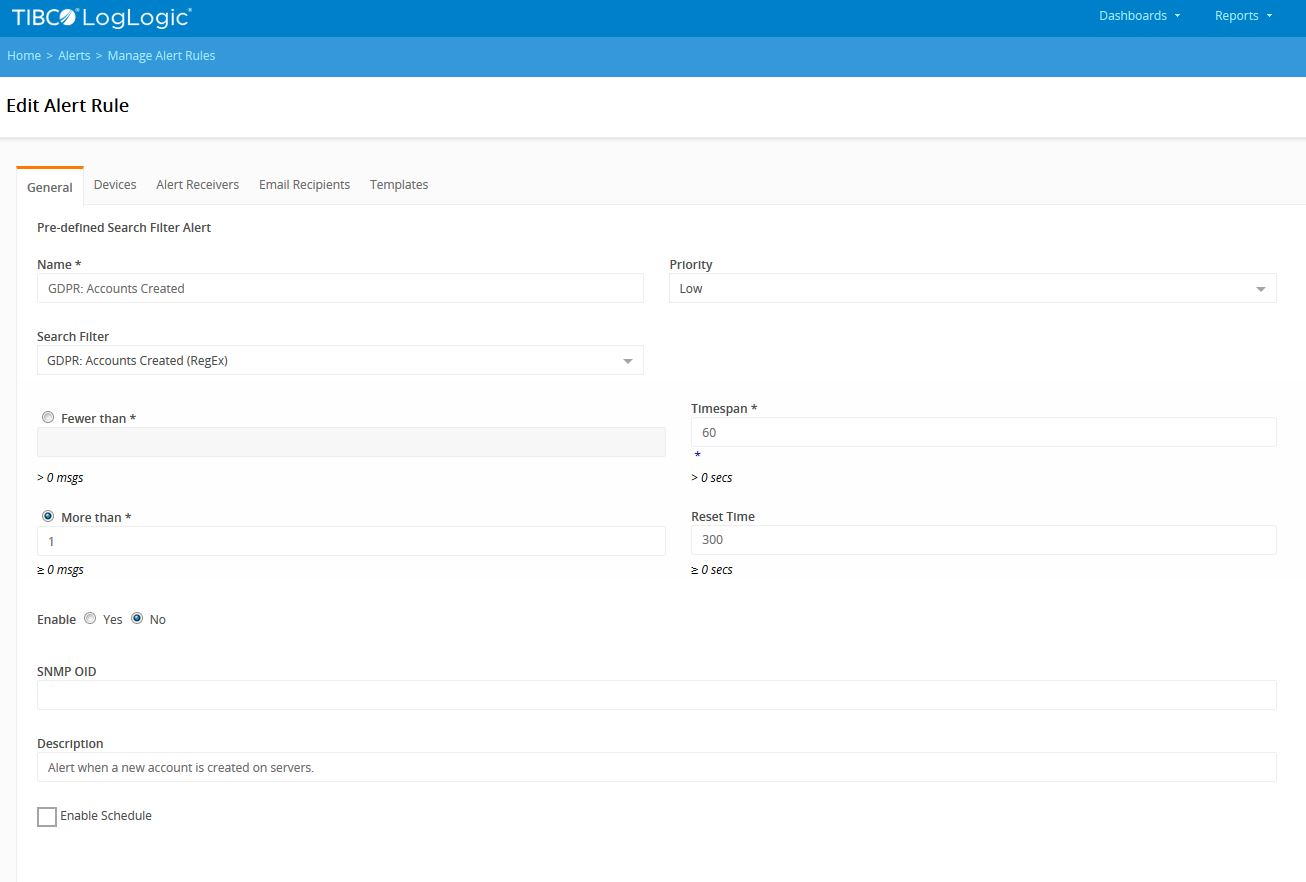Viewport: 1306px width, 882px height.
Task: Set Enable to Yes
Action: pyautogui.click(x=90, y=619)
